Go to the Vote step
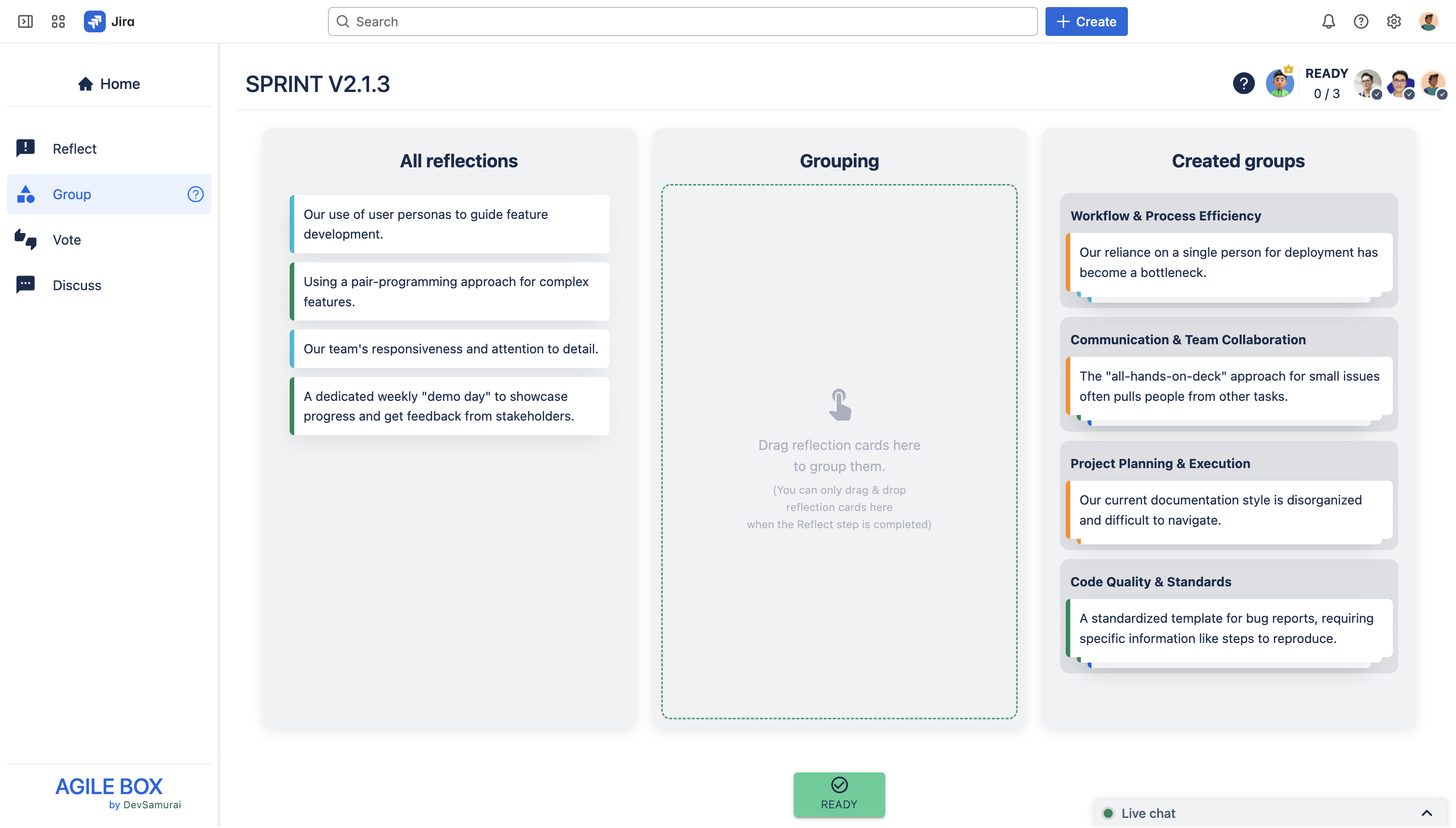1456x828 pixels. pyautogui.click(x=67, y=240)
